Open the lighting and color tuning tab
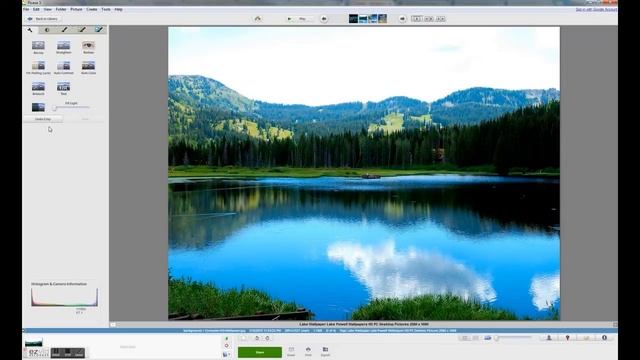 (x=47, y=30)
